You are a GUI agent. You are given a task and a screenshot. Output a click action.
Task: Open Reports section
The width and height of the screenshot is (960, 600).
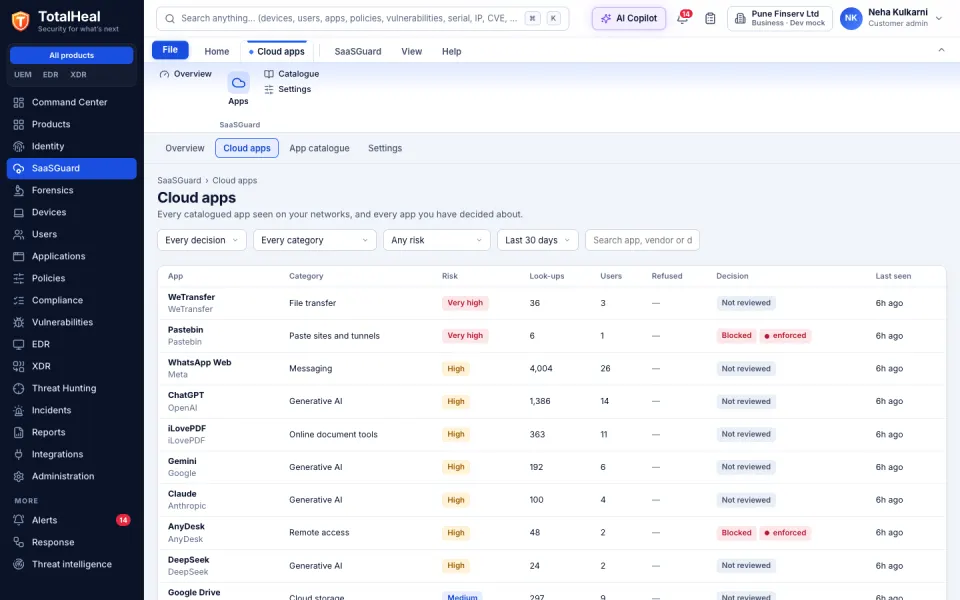click(72, 433)
